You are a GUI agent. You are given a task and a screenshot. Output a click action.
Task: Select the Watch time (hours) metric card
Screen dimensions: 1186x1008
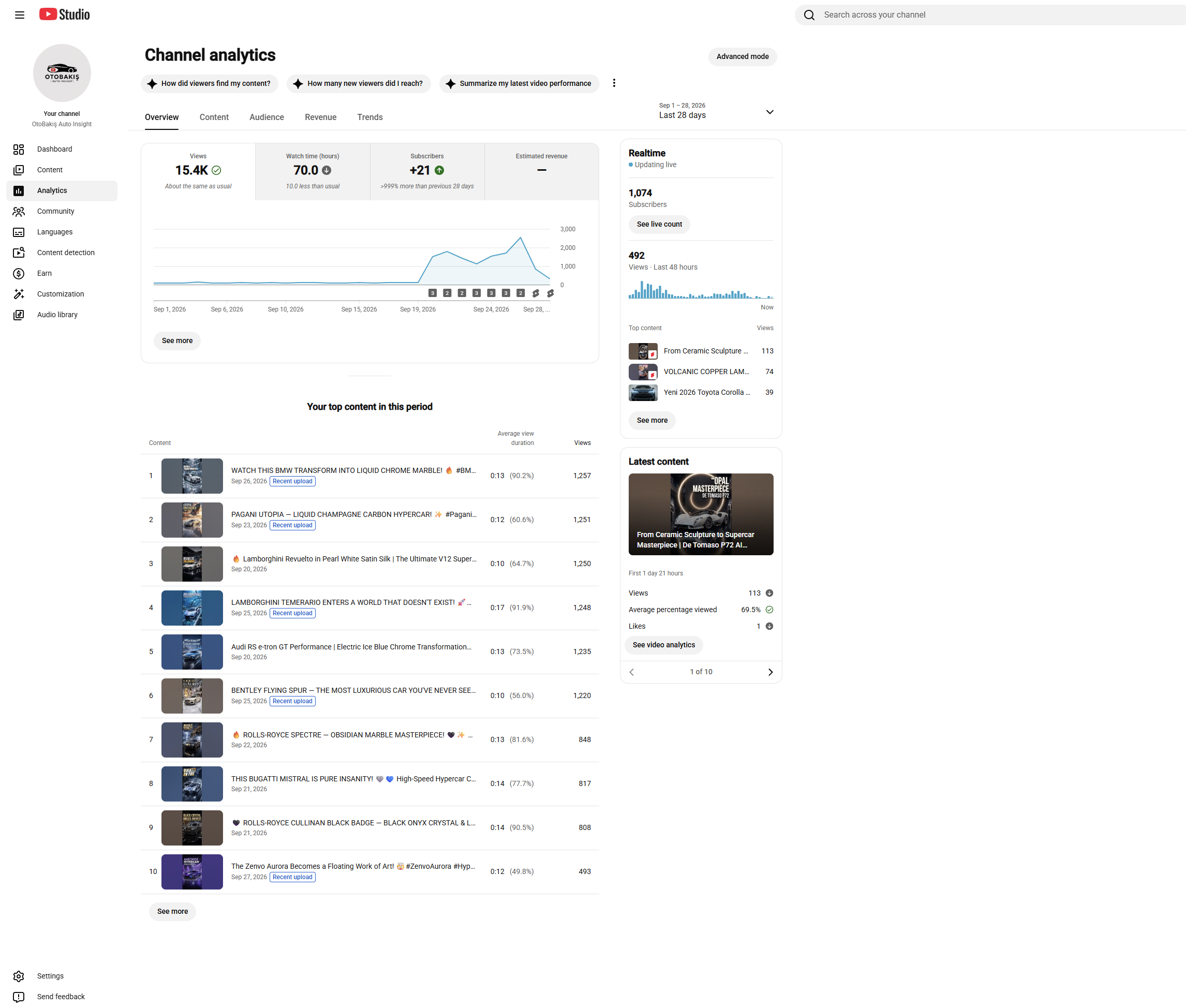click(x=313, y=171)
